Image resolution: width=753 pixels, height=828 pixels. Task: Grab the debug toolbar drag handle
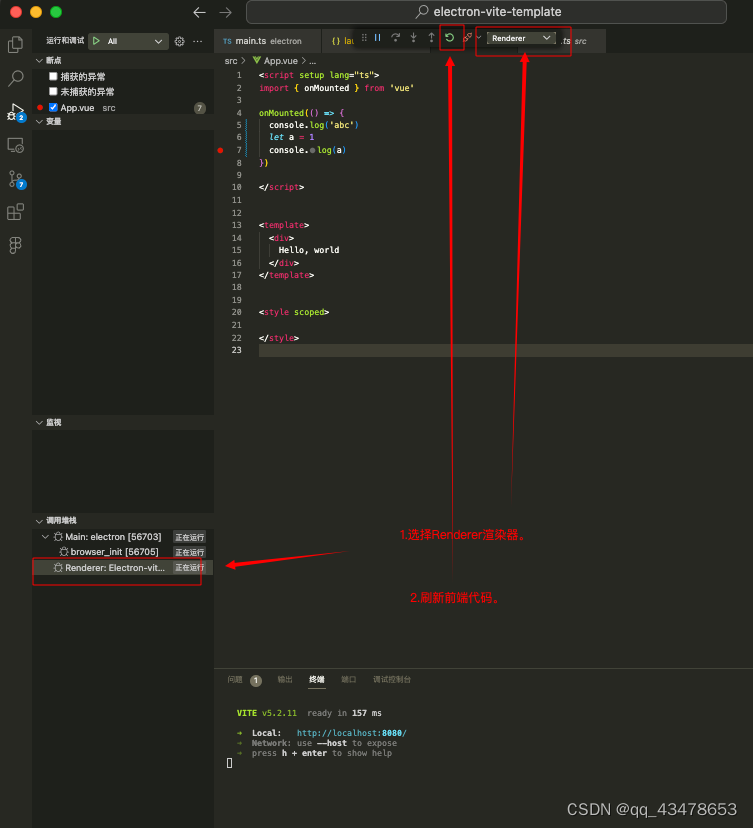364,37
